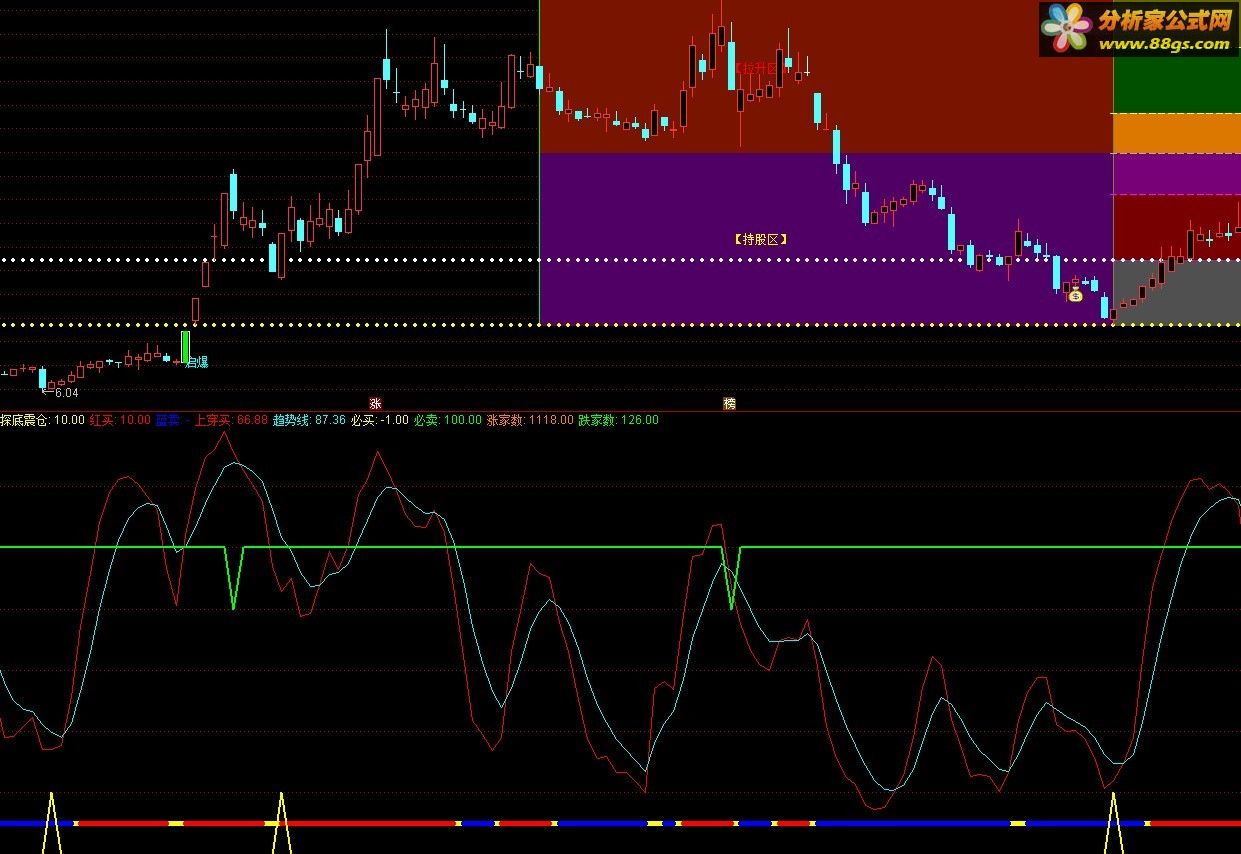Click the 趋势线: 87.36 value
The width and height of the screenshot is (1241, 854).
[x=309, y=420]
